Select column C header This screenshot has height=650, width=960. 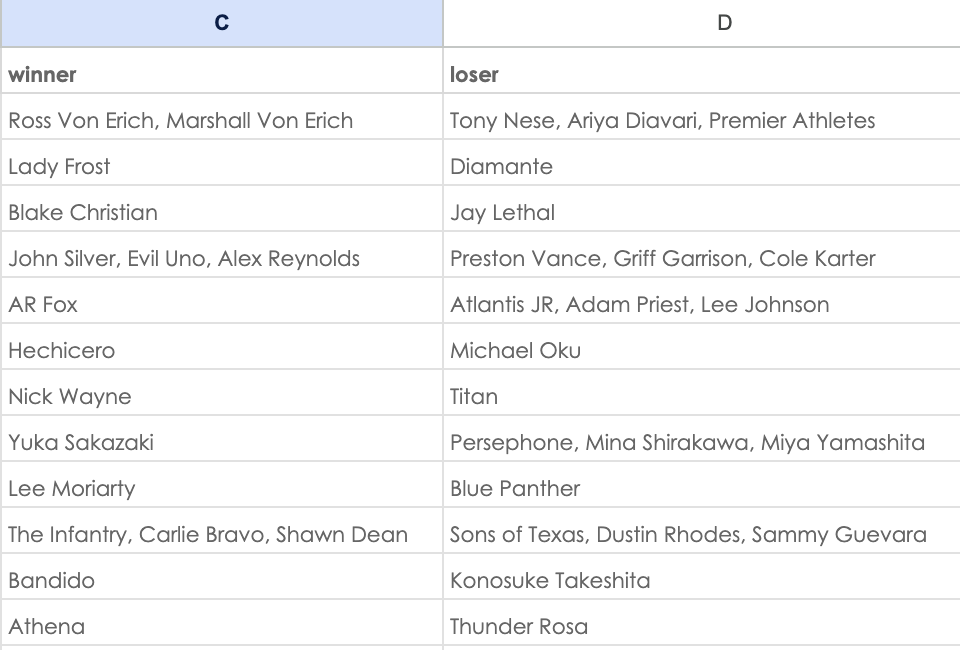point(222,23)
